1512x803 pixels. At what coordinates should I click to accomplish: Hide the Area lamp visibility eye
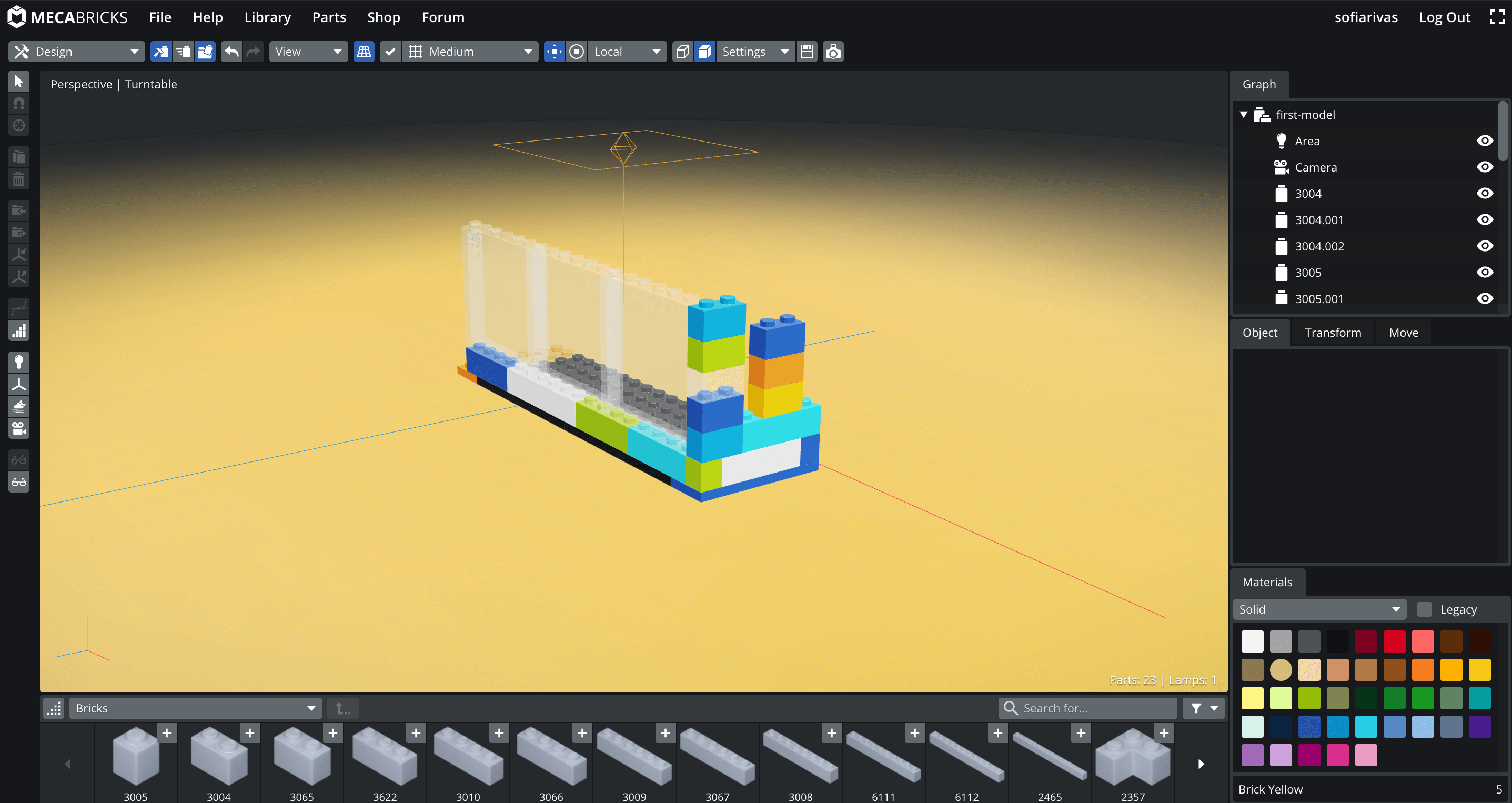(1485, 141)
